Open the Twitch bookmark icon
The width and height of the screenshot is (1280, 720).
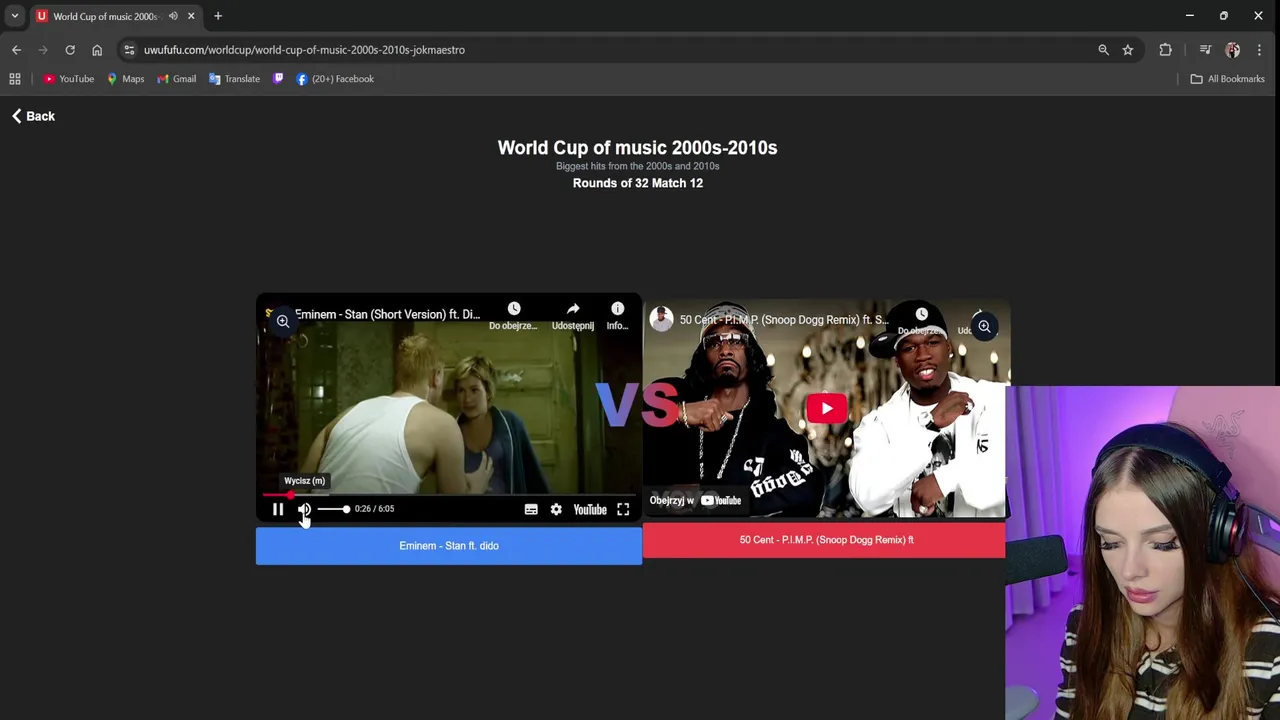[279, 79]
